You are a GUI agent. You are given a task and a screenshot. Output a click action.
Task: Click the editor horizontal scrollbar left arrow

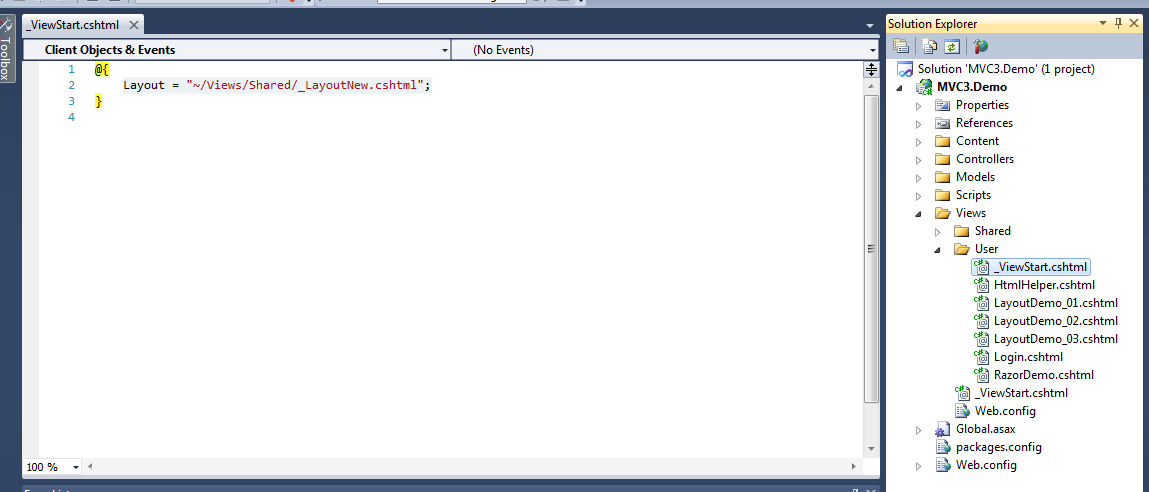[91, 466]
